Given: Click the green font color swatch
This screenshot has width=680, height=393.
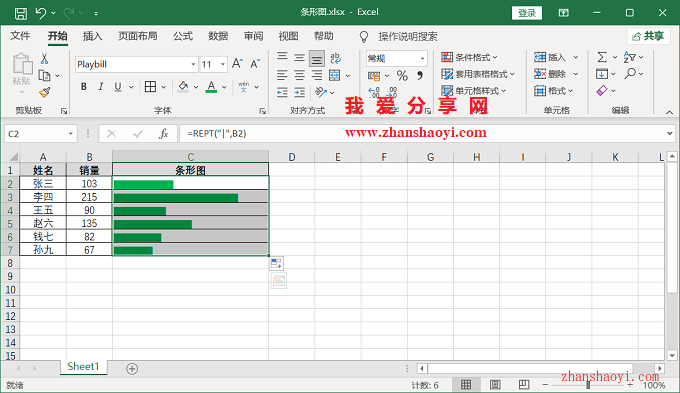Looking at the screenshot, I should pyautogui.click(x=211, y=87).
